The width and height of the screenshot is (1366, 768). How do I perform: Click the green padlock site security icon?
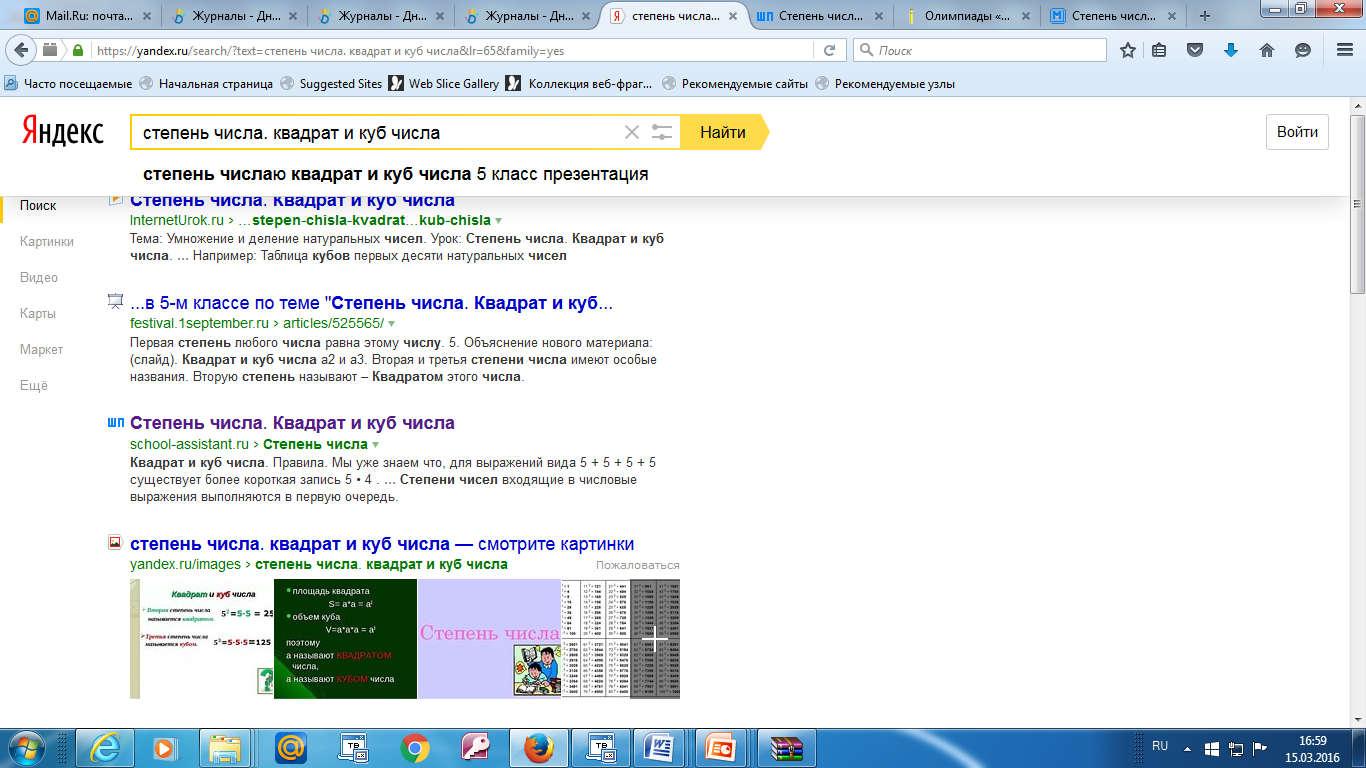click(x=78, y=50)
